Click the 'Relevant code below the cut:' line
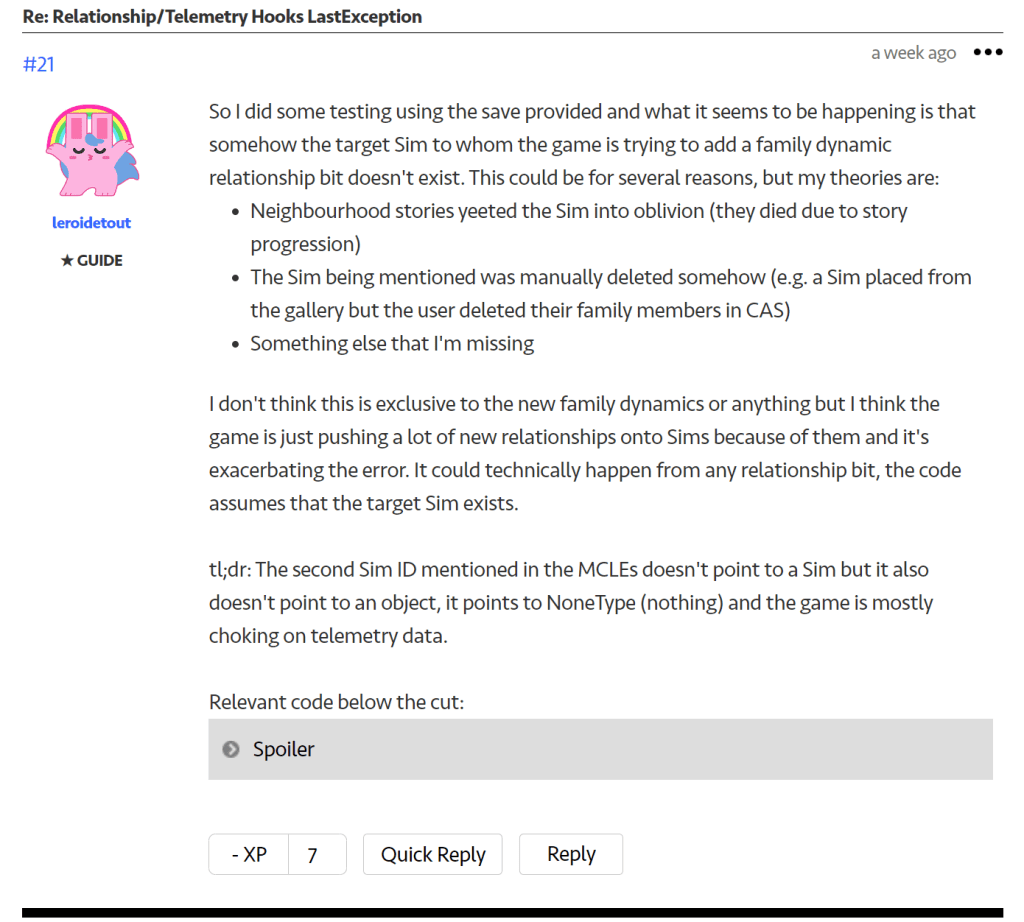This screenshot has width=1024, height=922. pos(337,702)
